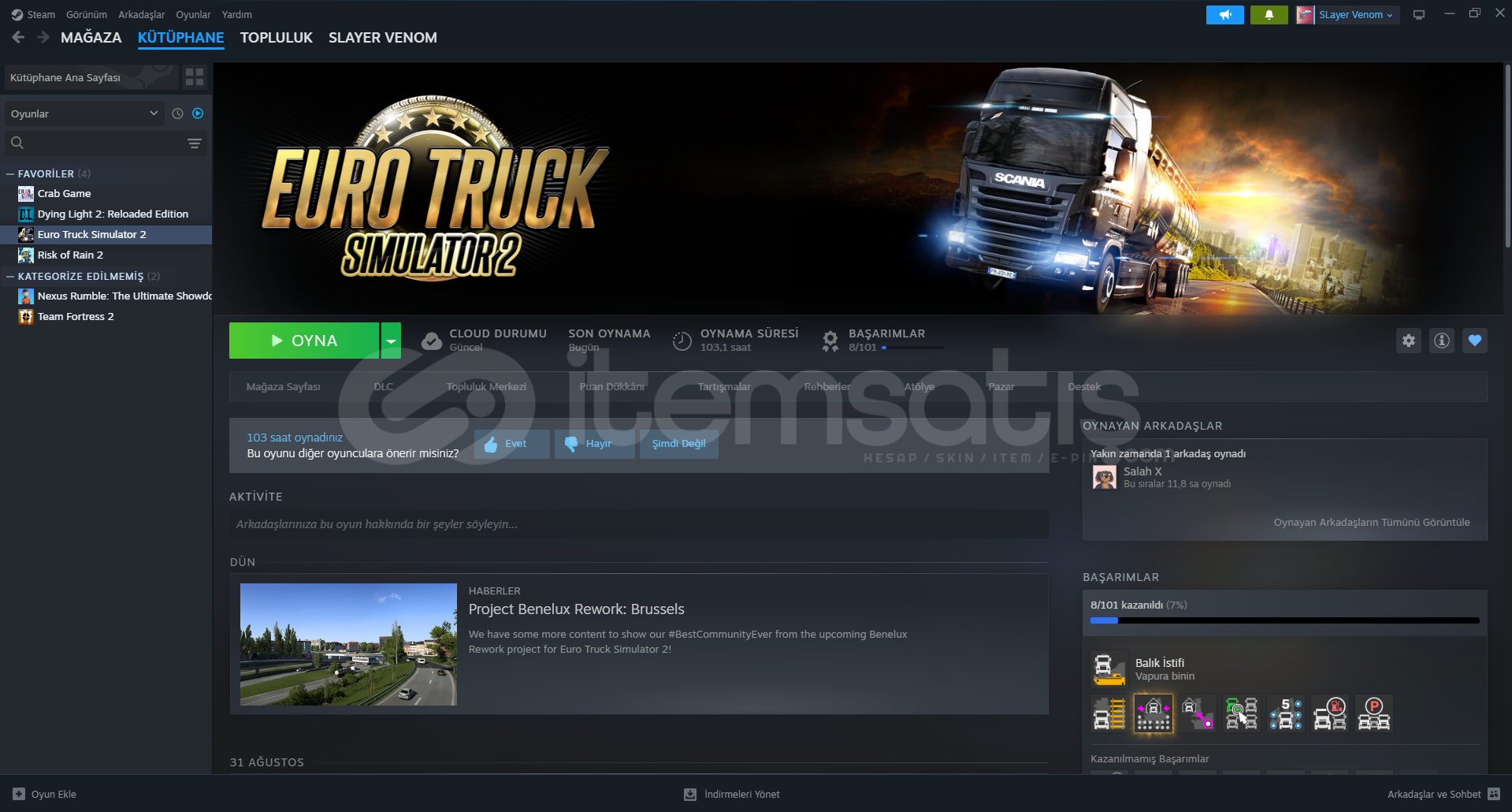Open advanced filter options icon

pyautogui.click(x=195, y=143)
